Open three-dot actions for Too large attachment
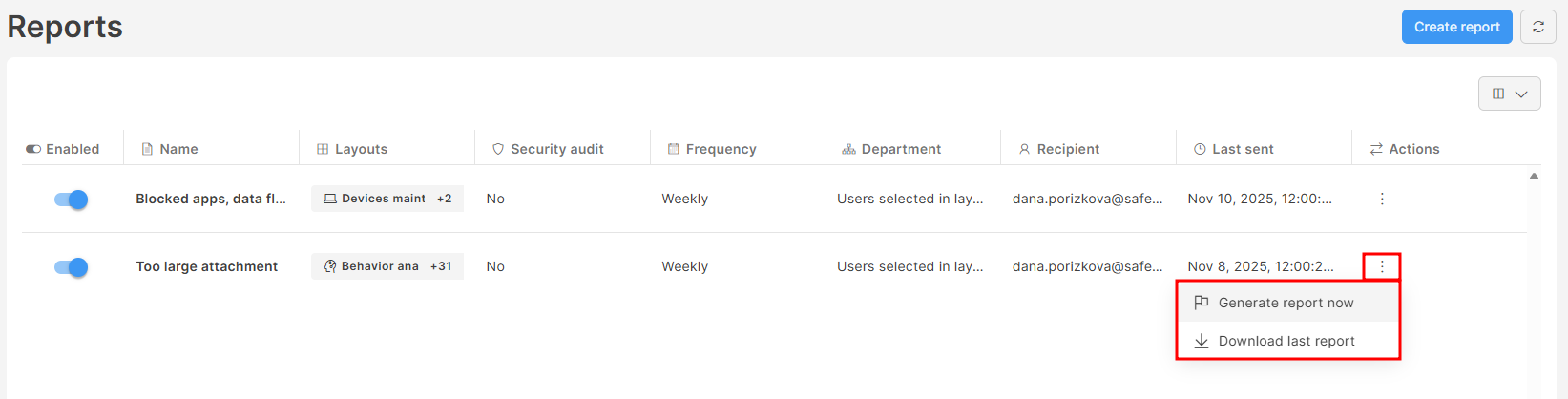Image resolution: width=1568 pixels, height=399 pixels. click(x=1381, y=266)
